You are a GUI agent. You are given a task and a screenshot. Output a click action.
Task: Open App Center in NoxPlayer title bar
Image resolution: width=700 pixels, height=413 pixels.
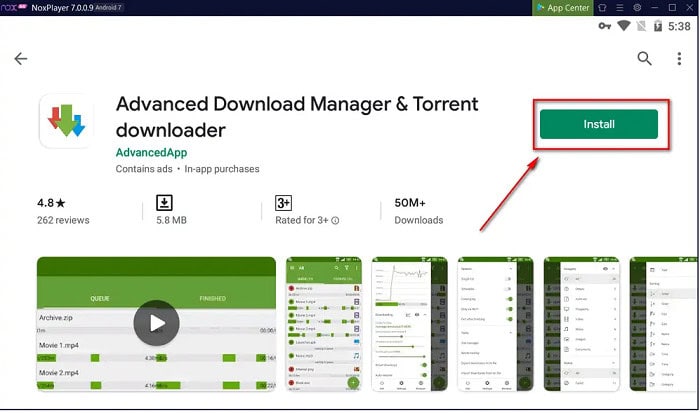click(562, 8)
